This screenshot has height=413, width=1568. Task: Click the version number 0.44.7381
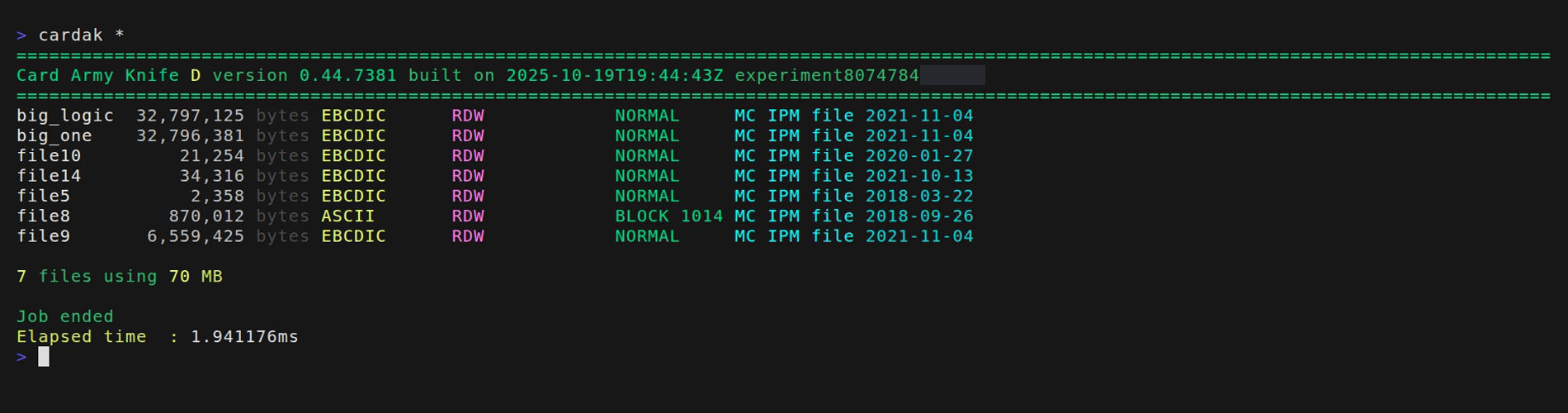tap(347, 75)
